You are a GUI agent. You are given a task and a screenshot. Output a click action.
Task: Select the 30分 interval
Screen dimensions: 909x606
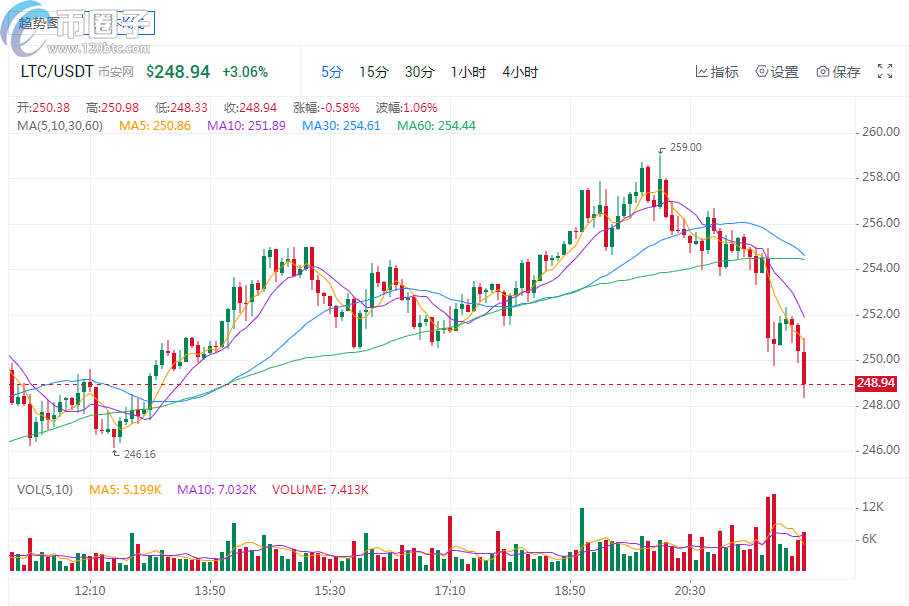(x=420, y=72)
